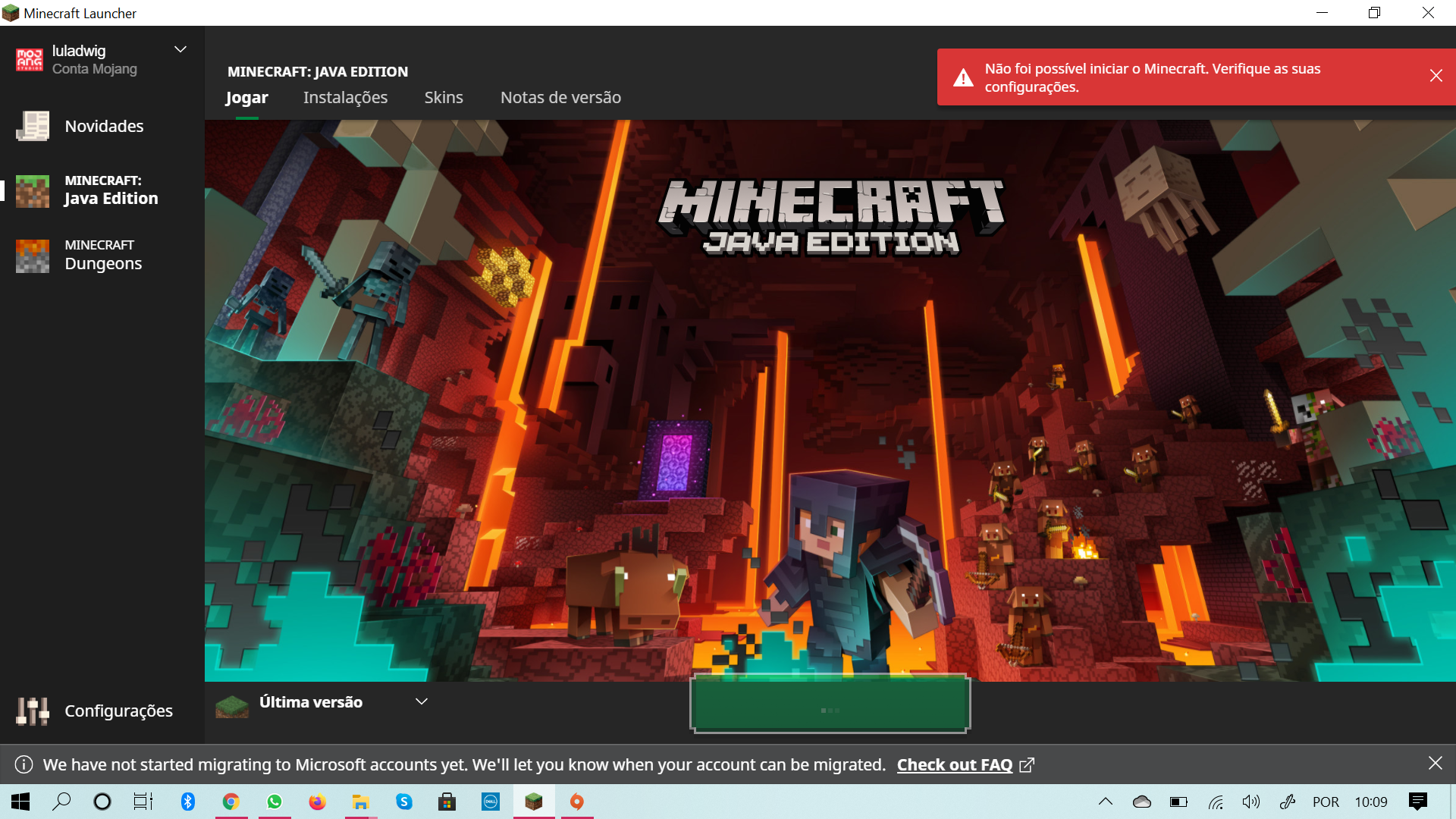1456x819 pixels.
Task: Expand the Última versão version selector
Action: coord(422,702)
